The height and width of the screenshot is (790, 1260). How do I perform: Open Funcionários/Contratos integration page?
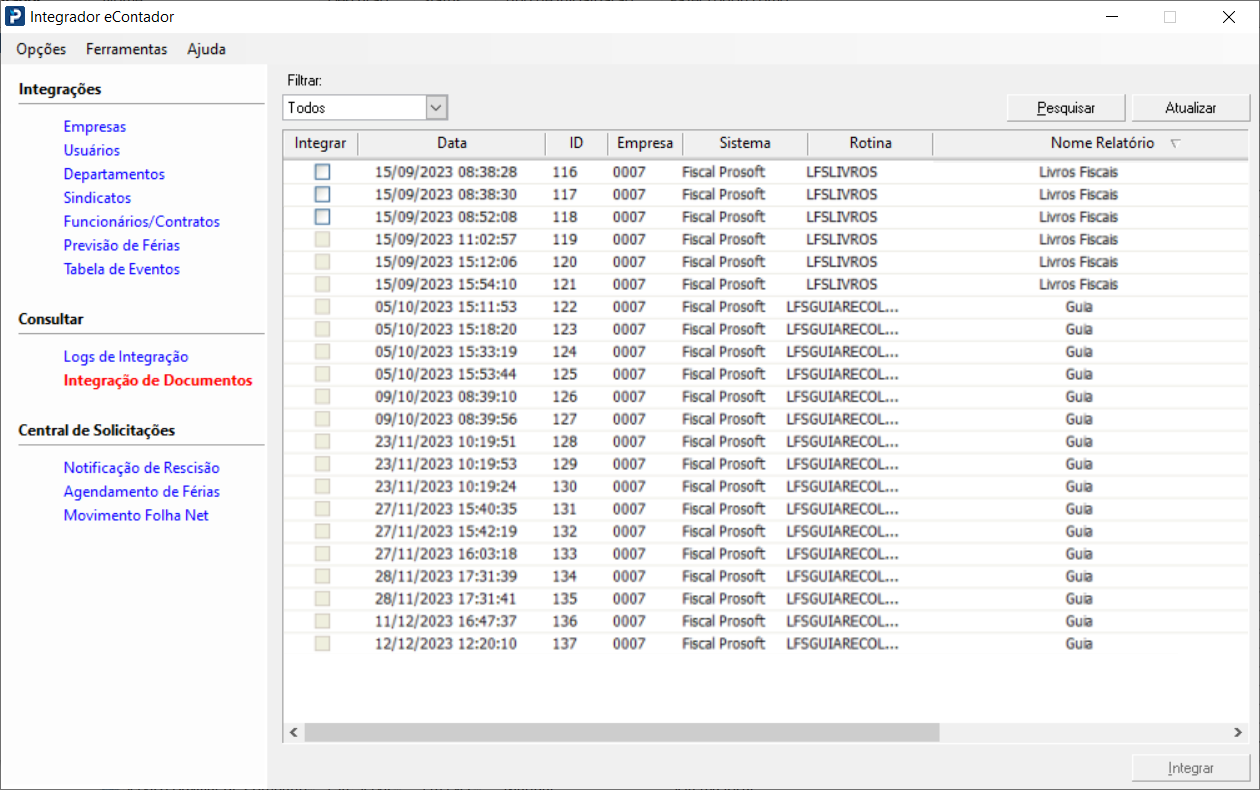tap(141, 222)
